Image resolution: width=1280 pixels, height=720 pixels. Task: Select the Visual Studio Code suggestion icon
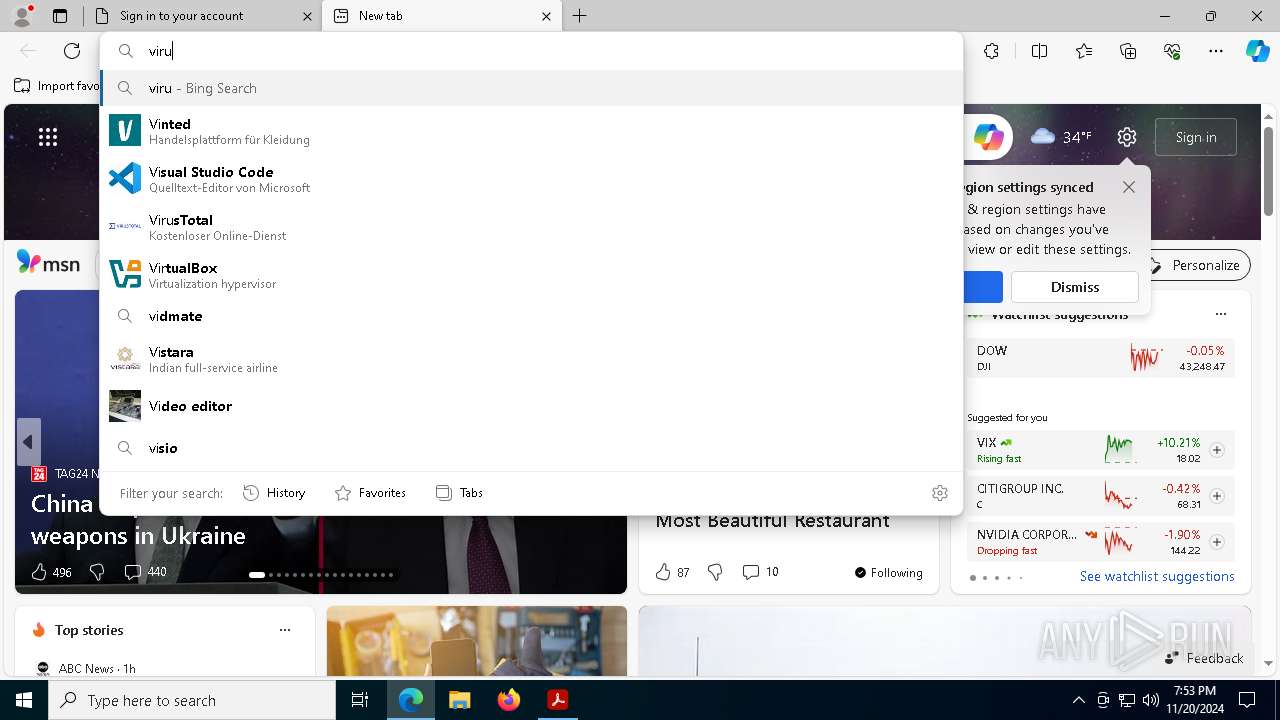tap(125, 179)
